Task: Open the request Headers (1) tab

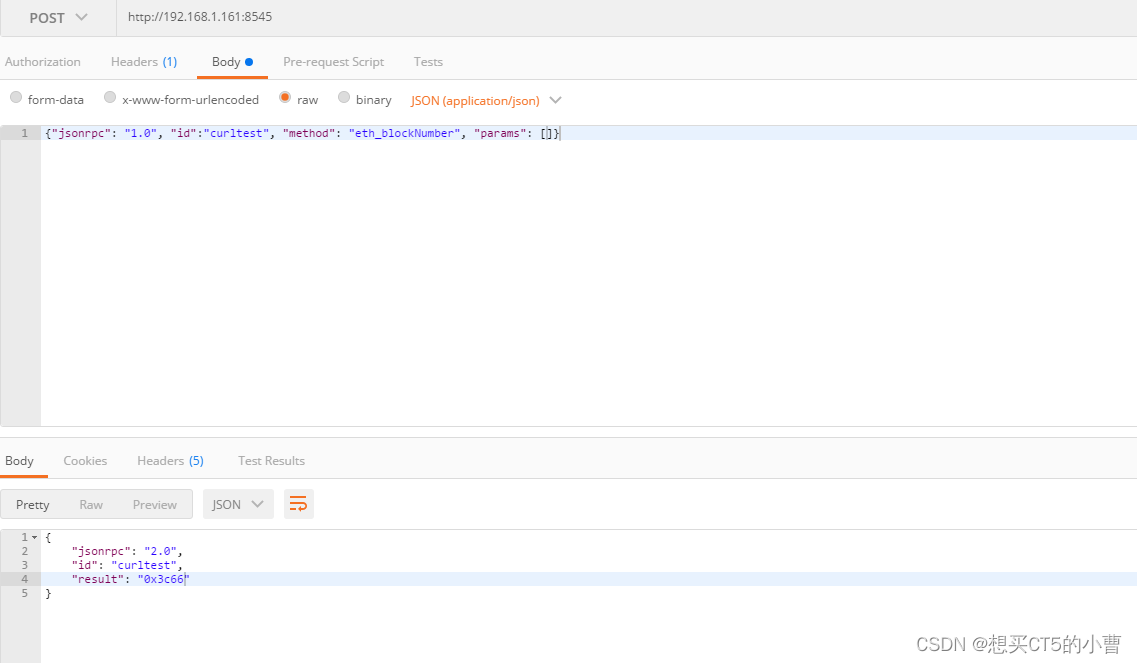Action: tap(143, 61)
